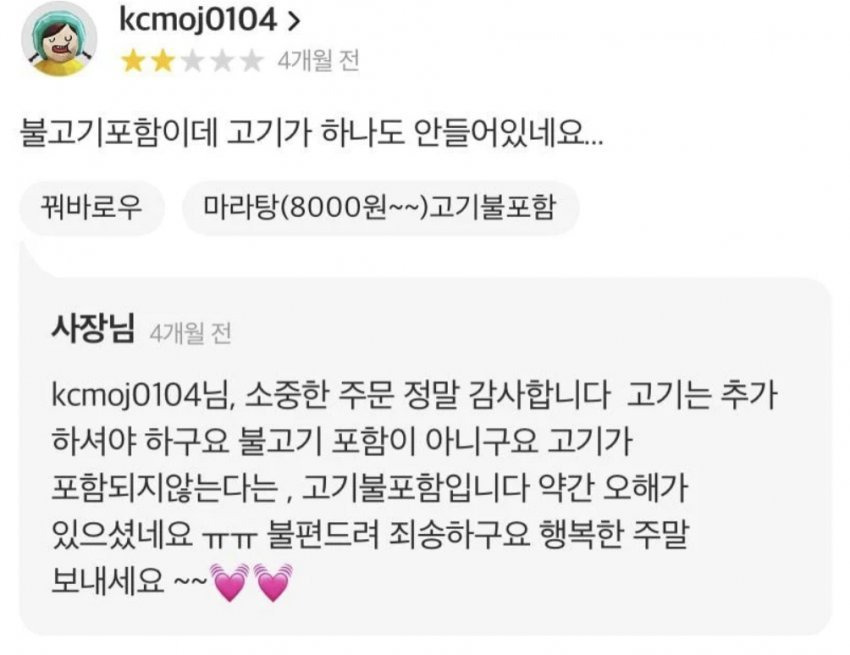850x655 pixels.
Task: Click the owner reply timestamp 4개월 전
Action: (190, 333)
